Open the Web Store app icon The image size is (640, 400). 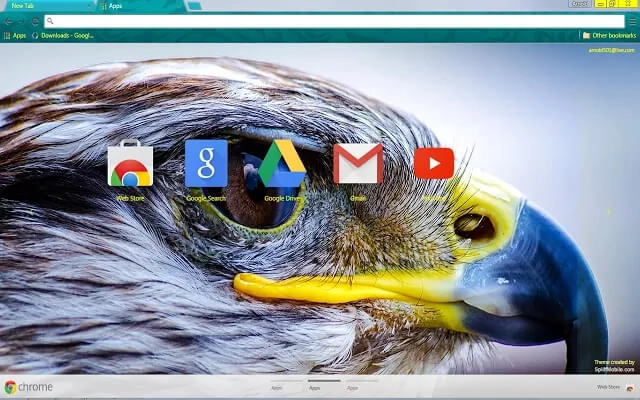click(130, 163)
